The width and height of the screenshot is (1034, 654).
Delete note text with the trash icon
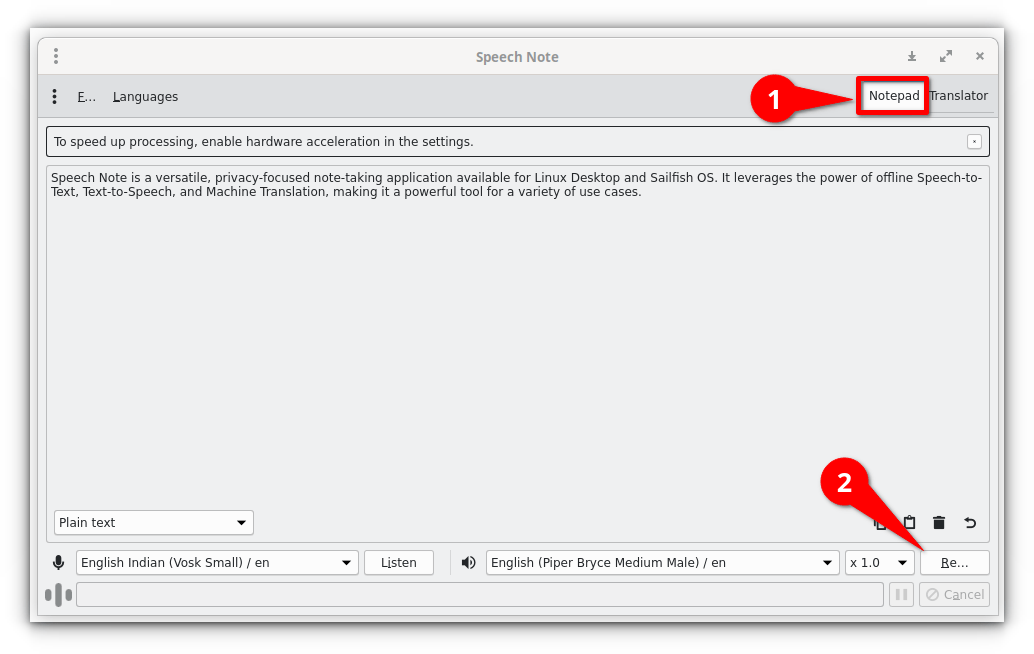coord(938,522)
